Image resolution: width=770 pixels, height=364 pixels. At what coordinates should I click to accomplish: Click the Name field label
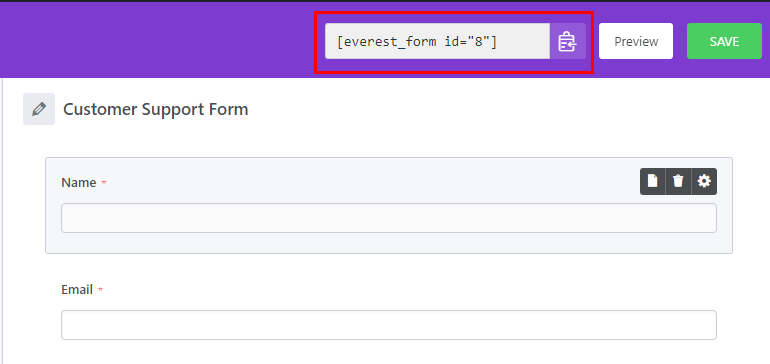[79, 183]
